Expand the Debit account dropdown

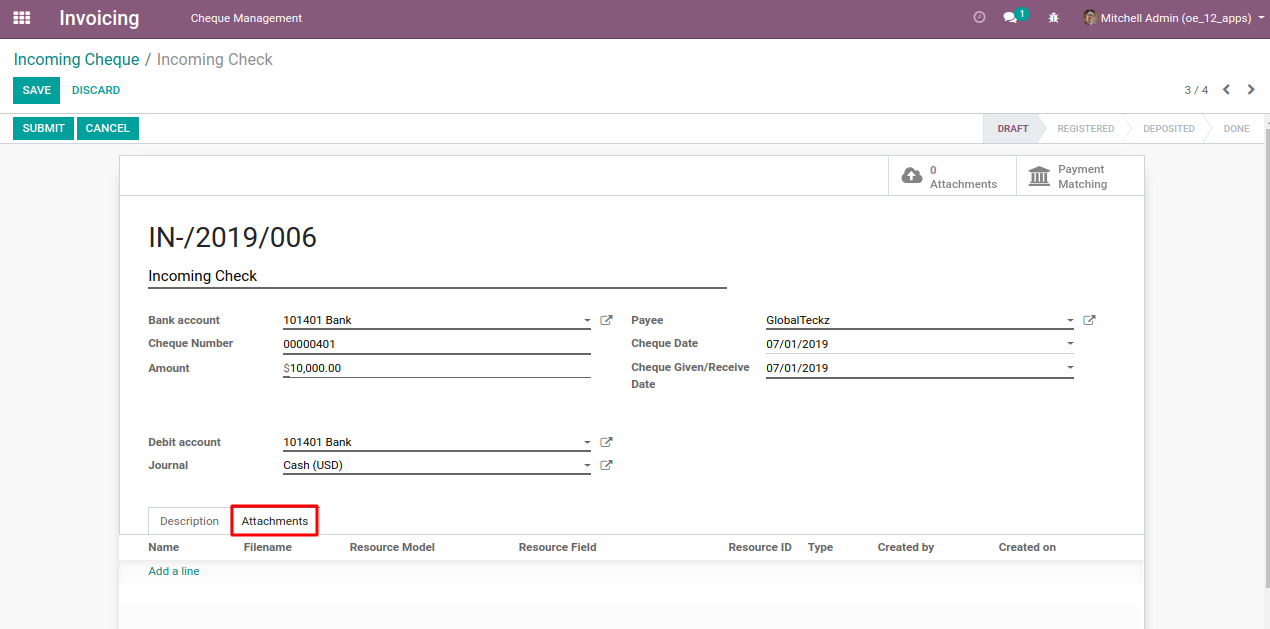click(x=587, y=442)
